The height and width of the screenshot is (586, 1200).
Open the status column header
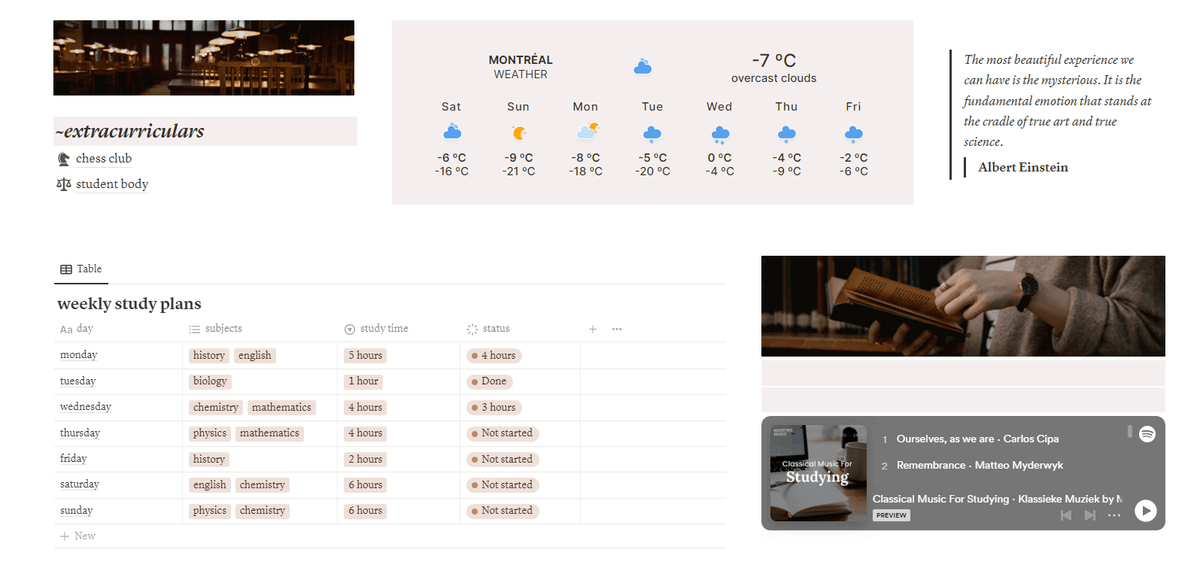pos(496,329)
